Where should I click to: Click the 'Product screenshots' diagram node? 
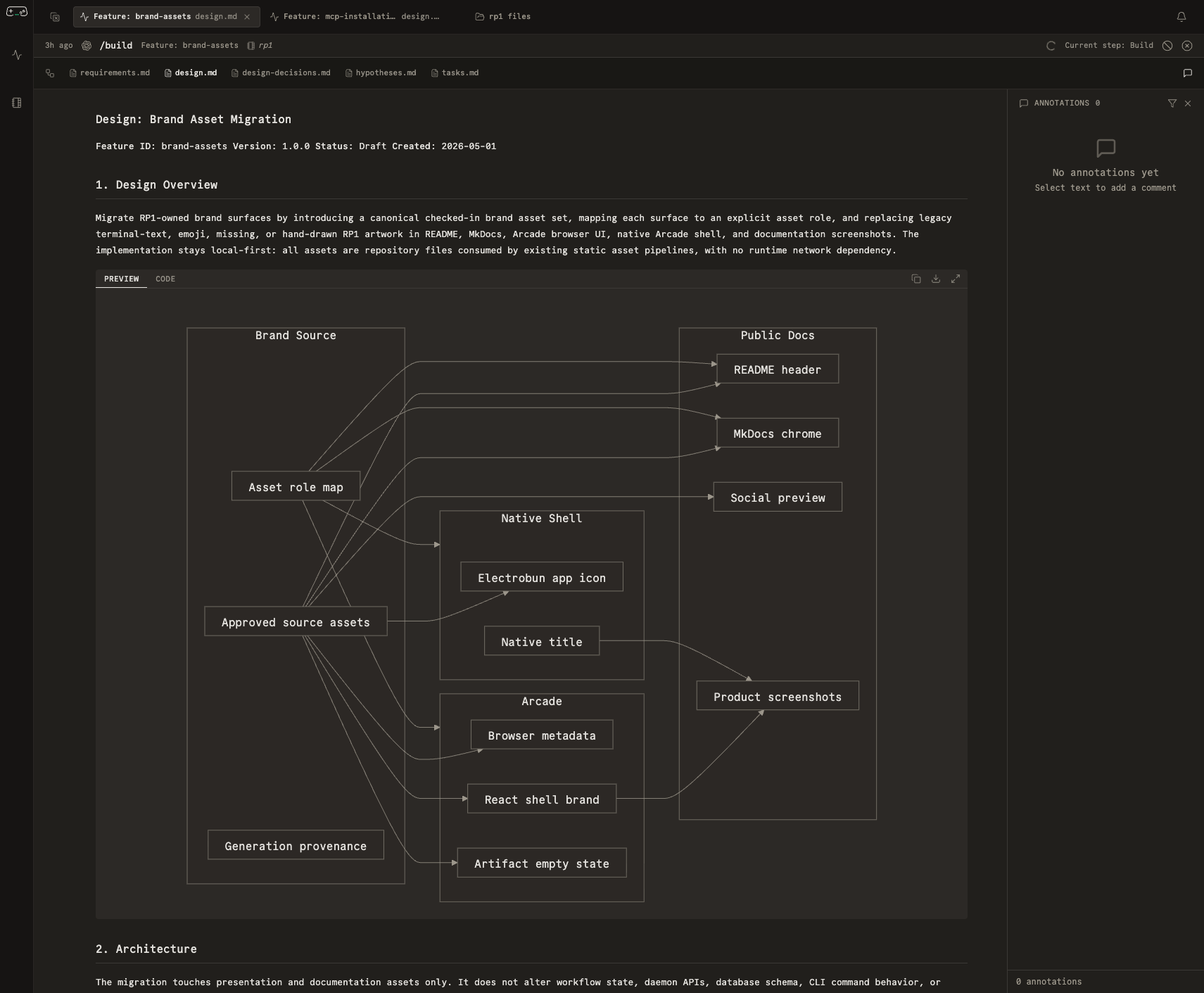[778, 697]
